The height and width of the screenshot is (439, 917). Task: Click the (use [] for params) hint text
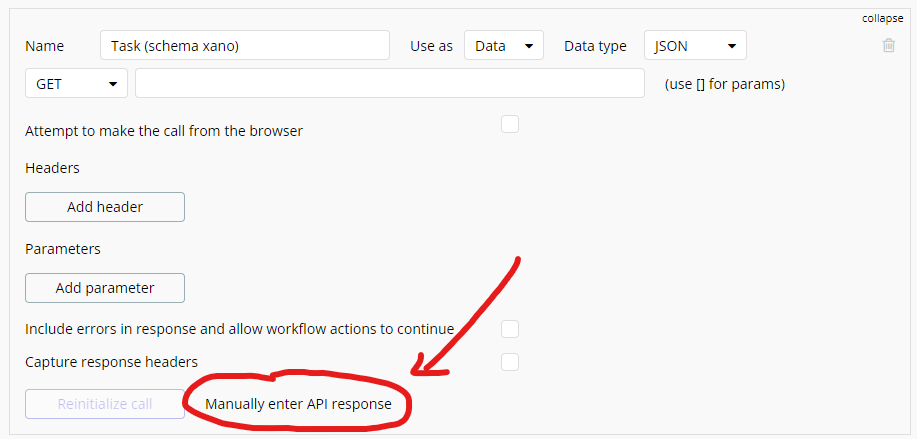click(724, 84)
